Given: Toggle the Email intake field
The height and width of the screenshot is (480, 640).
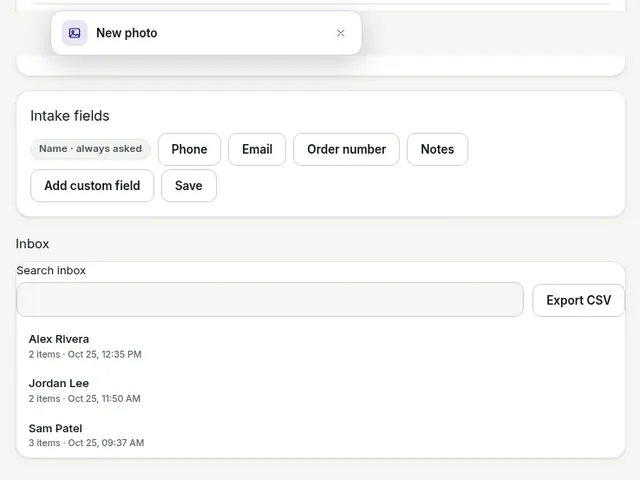Looking at the screenshot, I should 257,149.
